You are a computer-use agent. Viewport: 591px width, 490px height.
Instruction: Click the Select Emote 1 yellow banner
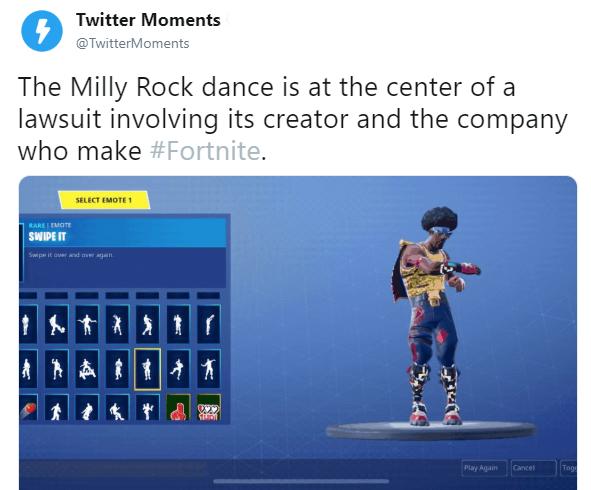(x=104, y=200)
